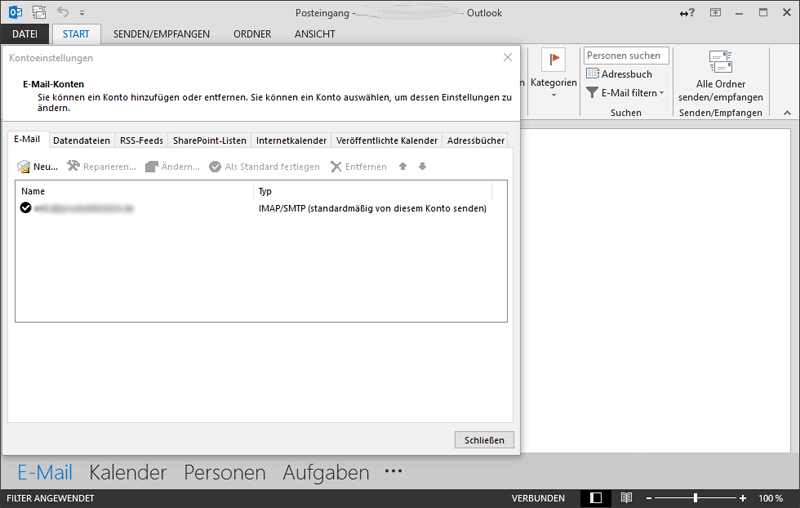The width and height of the screenshot is (800, 508).
Task: Click the send/receive quick access icon
Action: pos(39,13)
